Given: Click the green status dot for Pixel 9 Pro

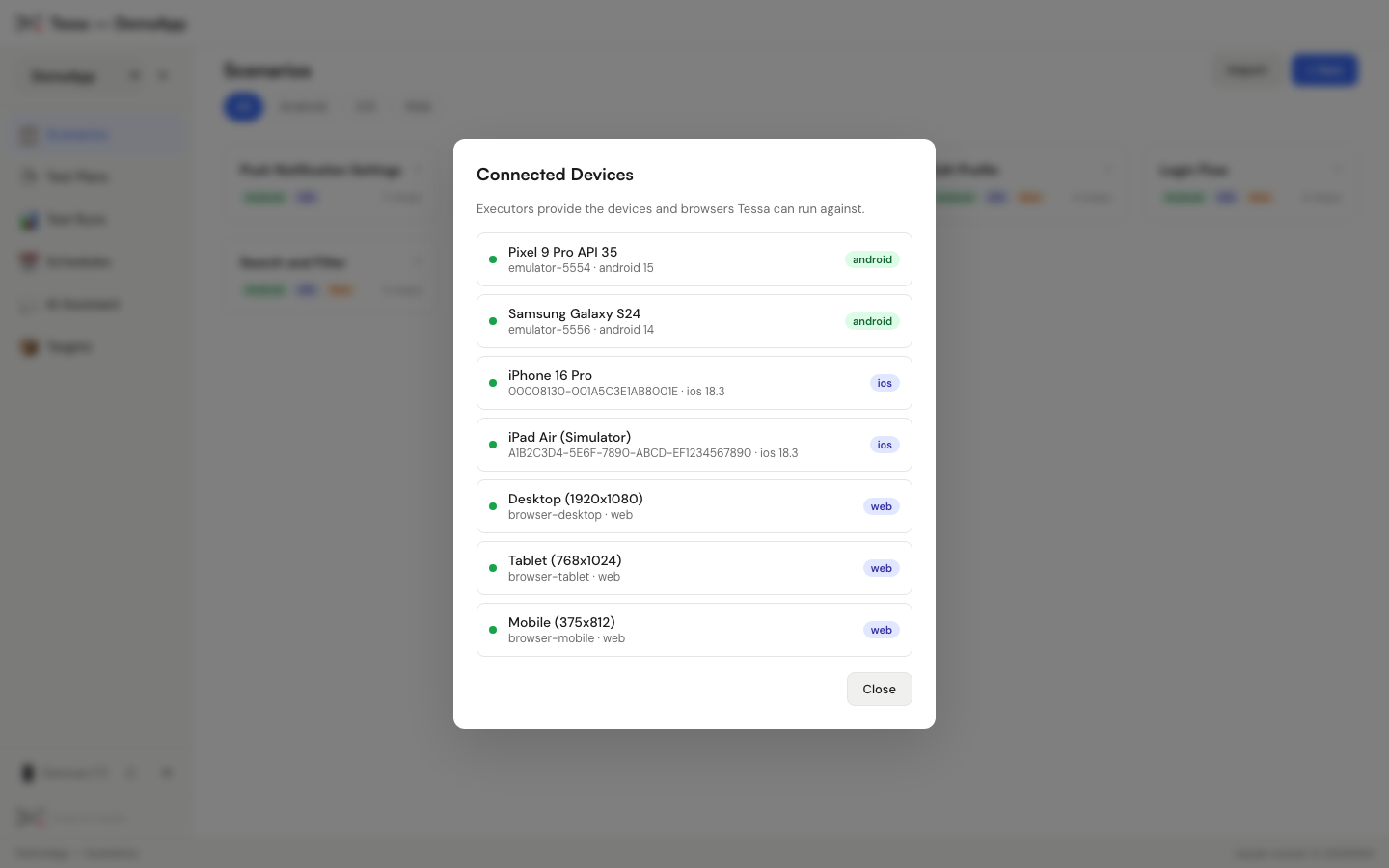Looking at the screenshot, I should click(x=493, y=259).
